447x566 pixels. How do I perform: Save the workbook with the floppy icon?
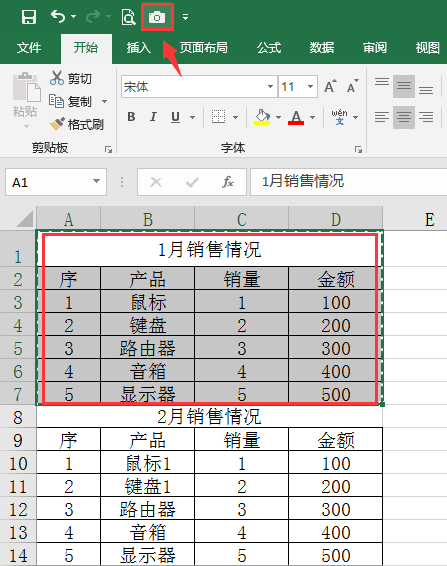[x=29, y=17]
